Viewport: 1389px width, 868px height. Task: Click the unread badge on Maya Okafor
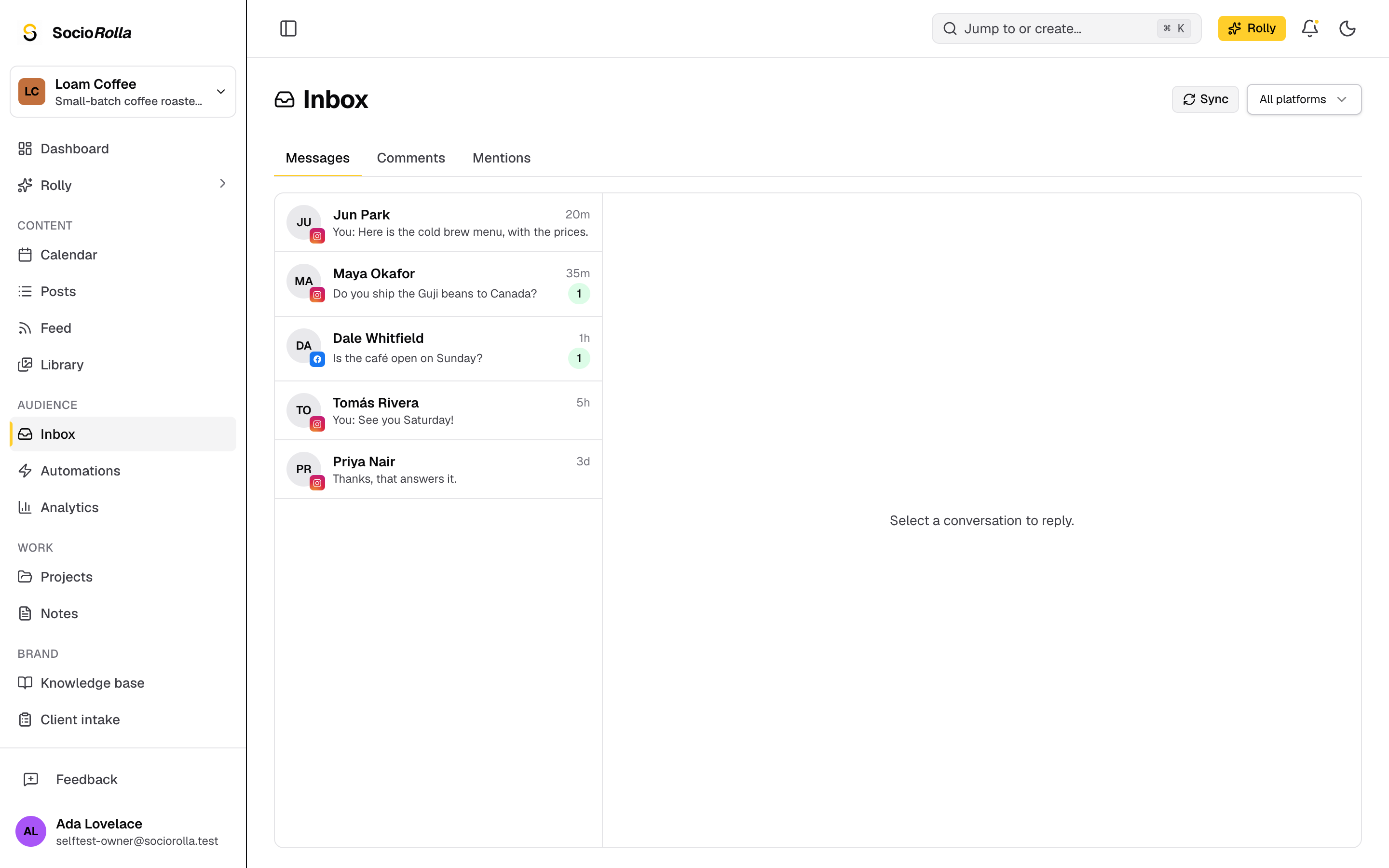(579, 294)
